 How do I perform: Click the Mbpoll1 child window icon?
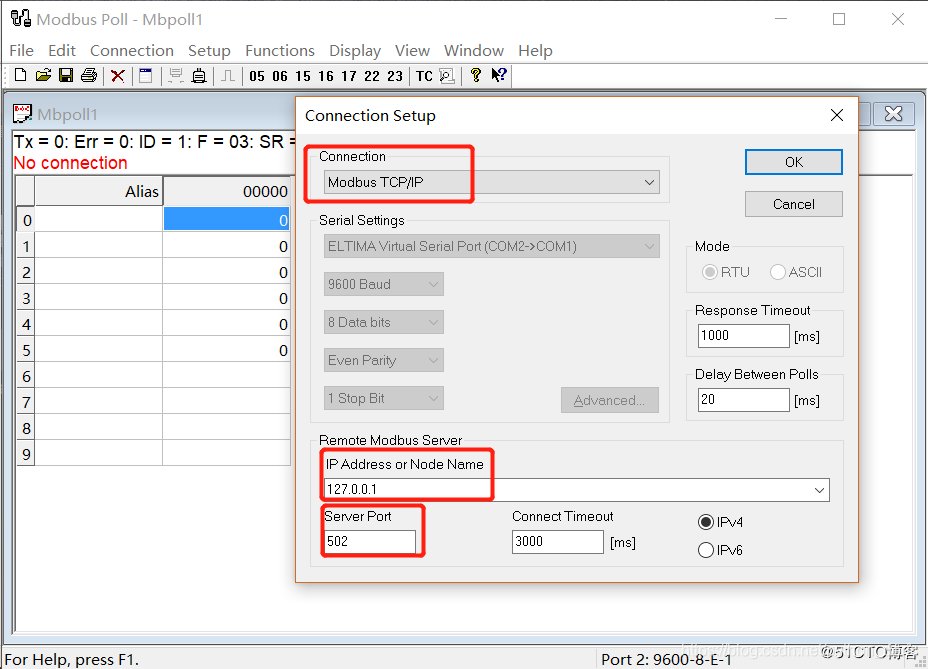click(x=22, y=114)
